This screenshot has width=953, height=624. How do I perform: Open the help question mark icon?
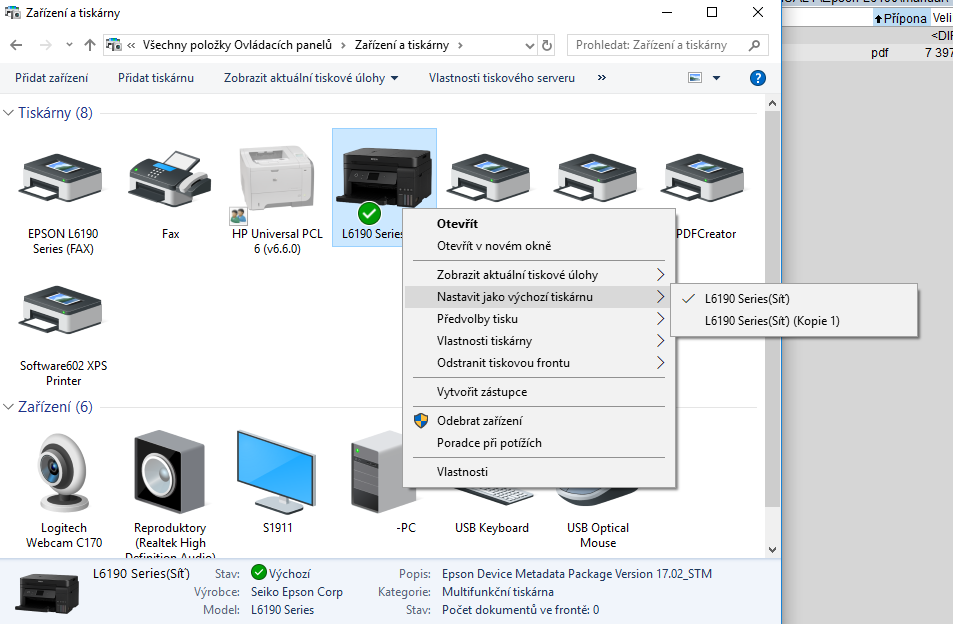[757, 78]
